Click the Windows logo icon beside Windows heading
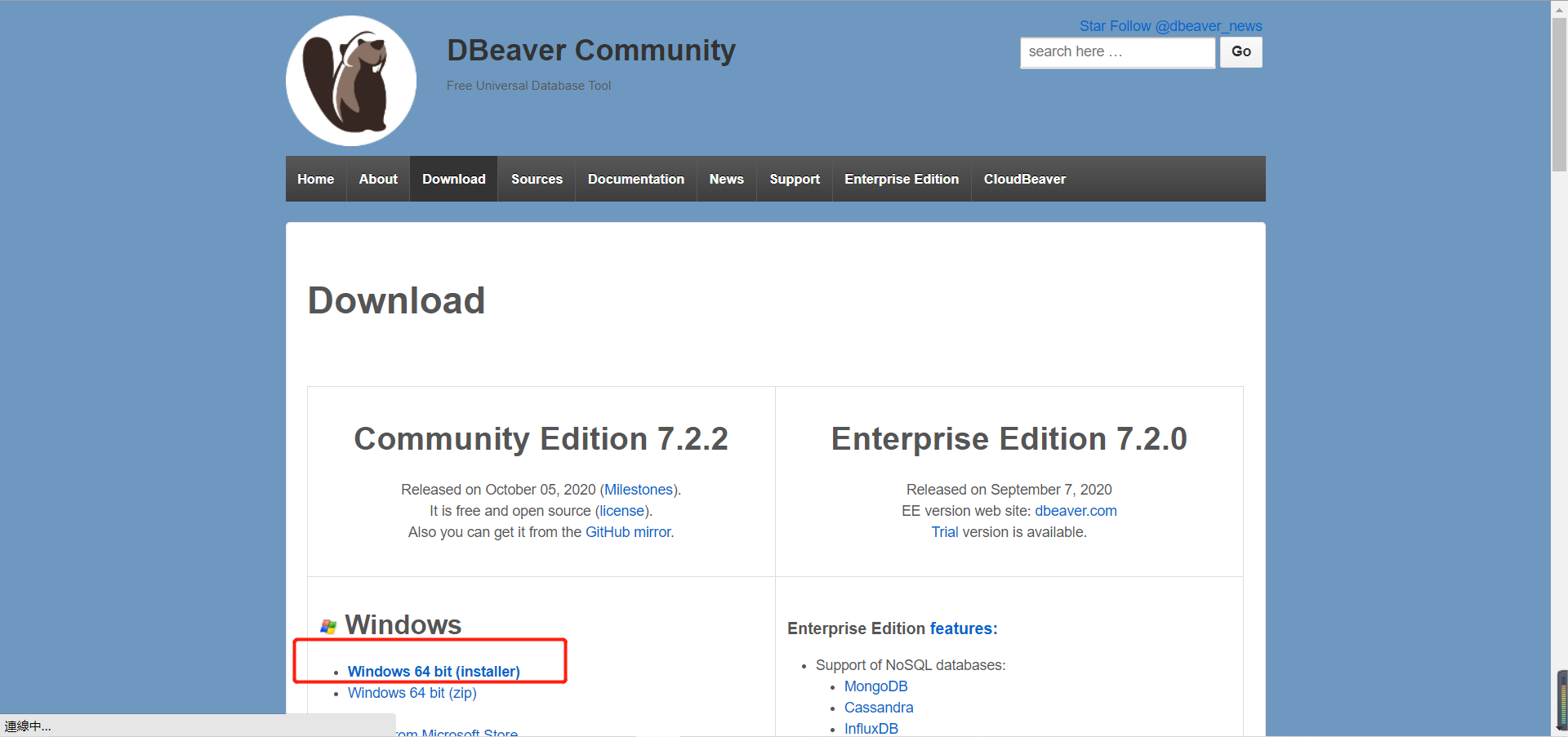 coord(328,625)
